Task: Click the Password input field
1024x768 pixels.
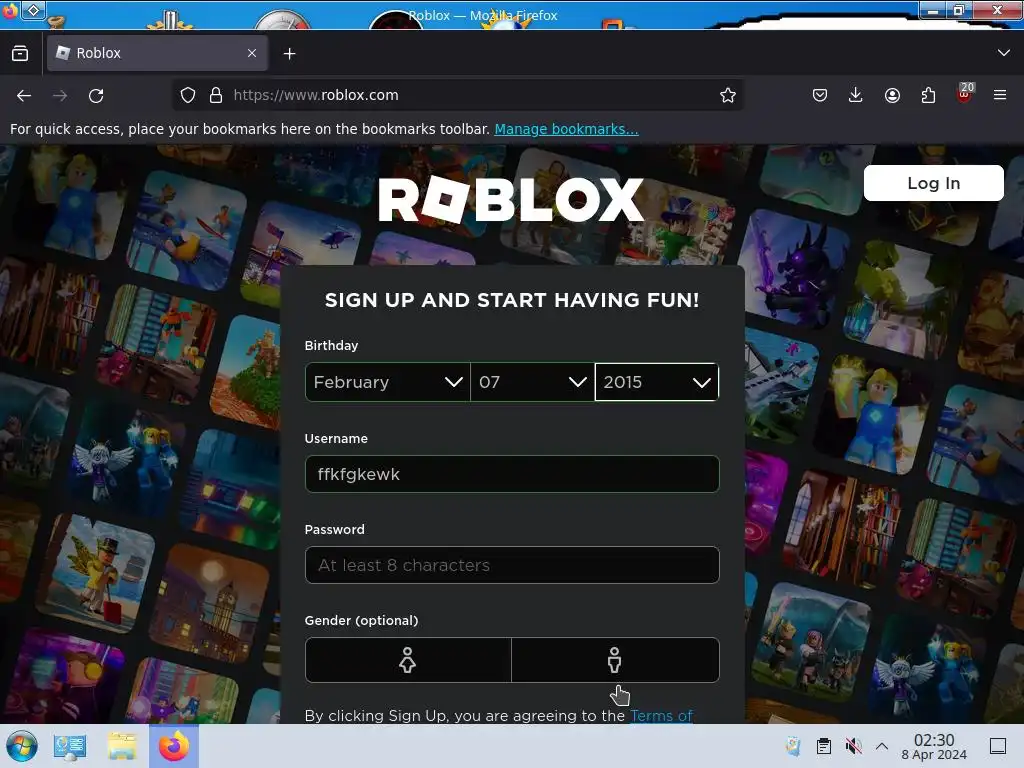Action: (512, 565)
